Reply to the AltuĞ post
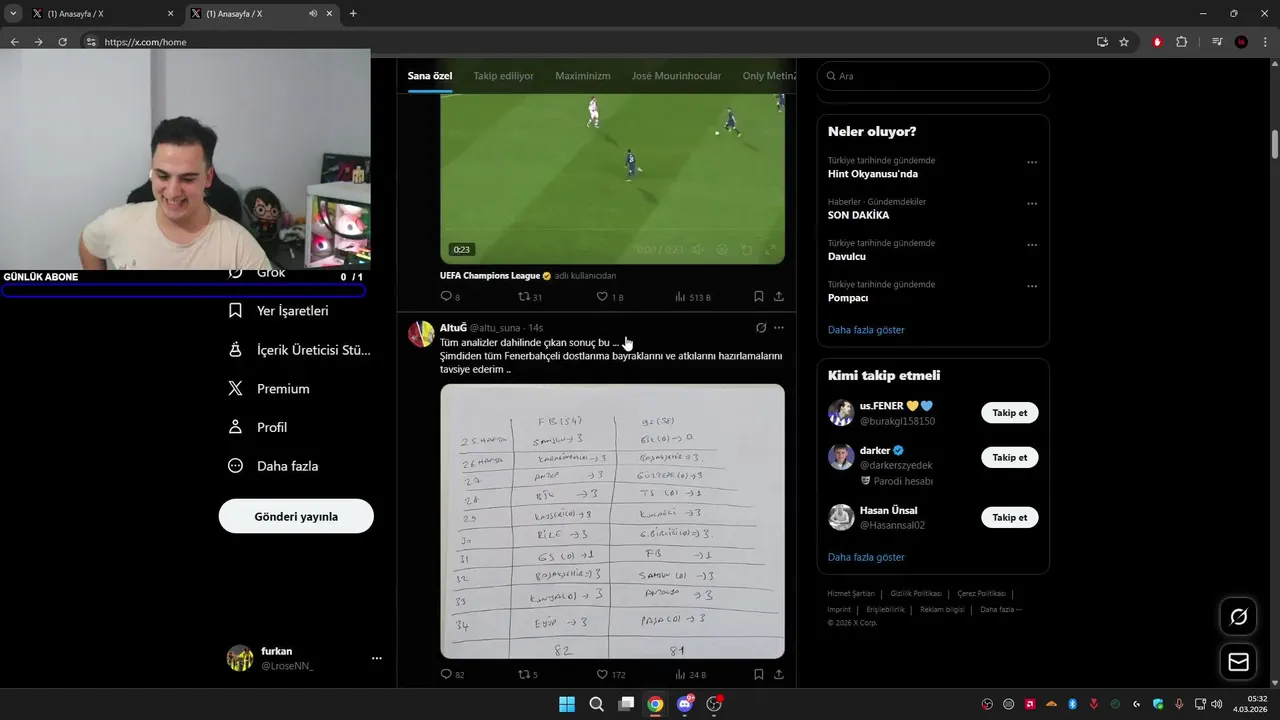Viewport: 1280px width, 720px height. click(452, 675)
